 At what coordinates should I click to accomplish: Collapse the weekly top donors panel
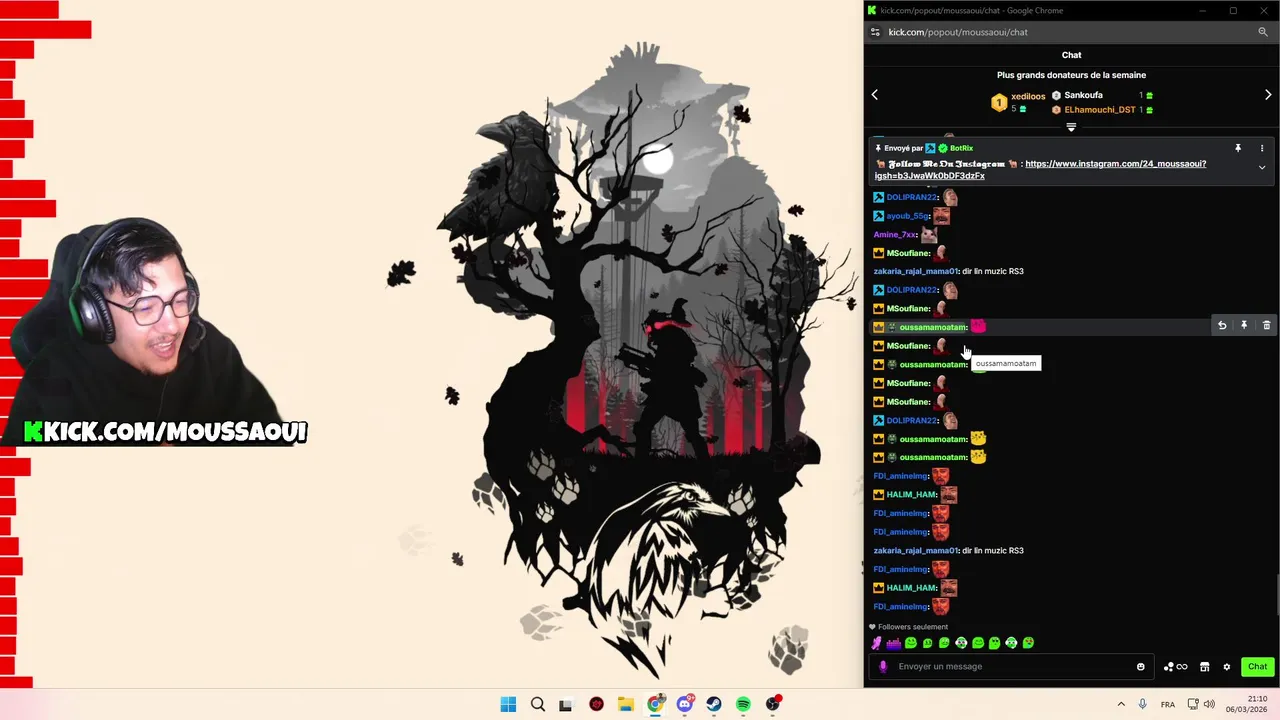point(1071,127)
